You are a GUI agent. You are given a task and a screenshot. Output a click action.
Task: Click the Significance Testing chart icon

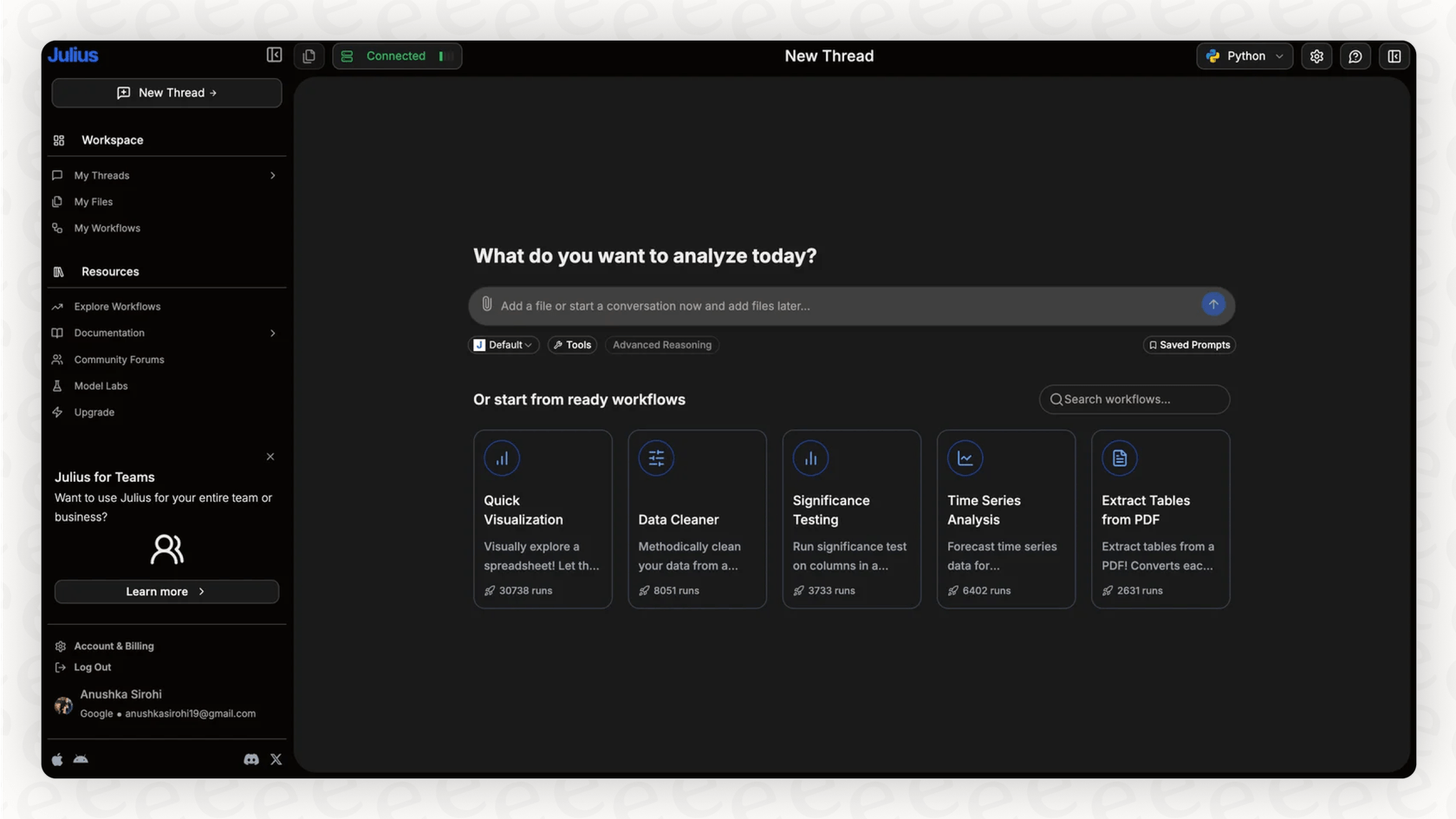(810, 458)
